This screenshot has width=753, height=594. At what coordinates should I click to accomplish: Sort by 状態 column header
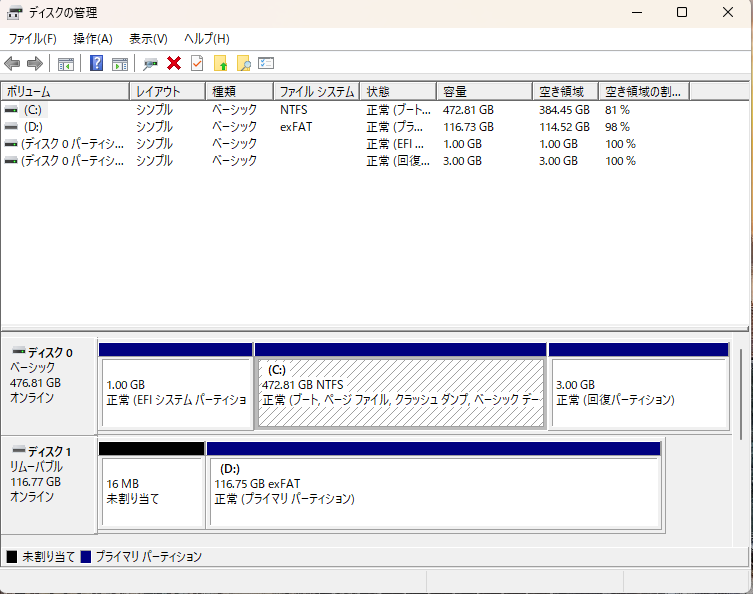399,91
